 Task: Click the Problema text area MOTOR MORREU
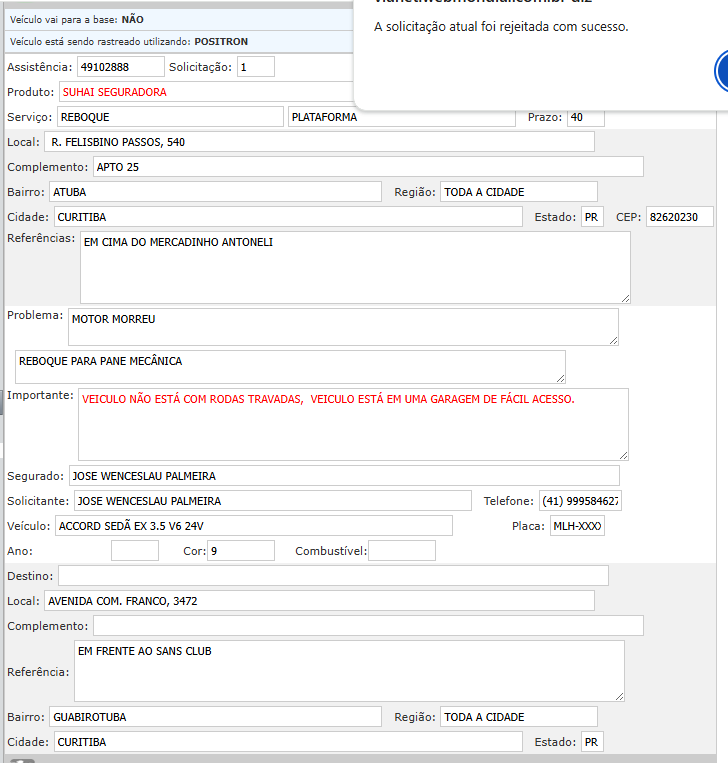click(x=343, y=327)
